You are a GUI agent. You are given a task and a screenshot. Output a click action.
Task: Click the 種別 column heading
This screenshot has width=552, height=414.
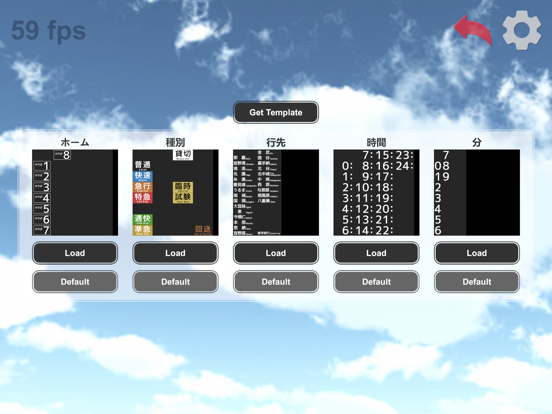coord(175,142)
